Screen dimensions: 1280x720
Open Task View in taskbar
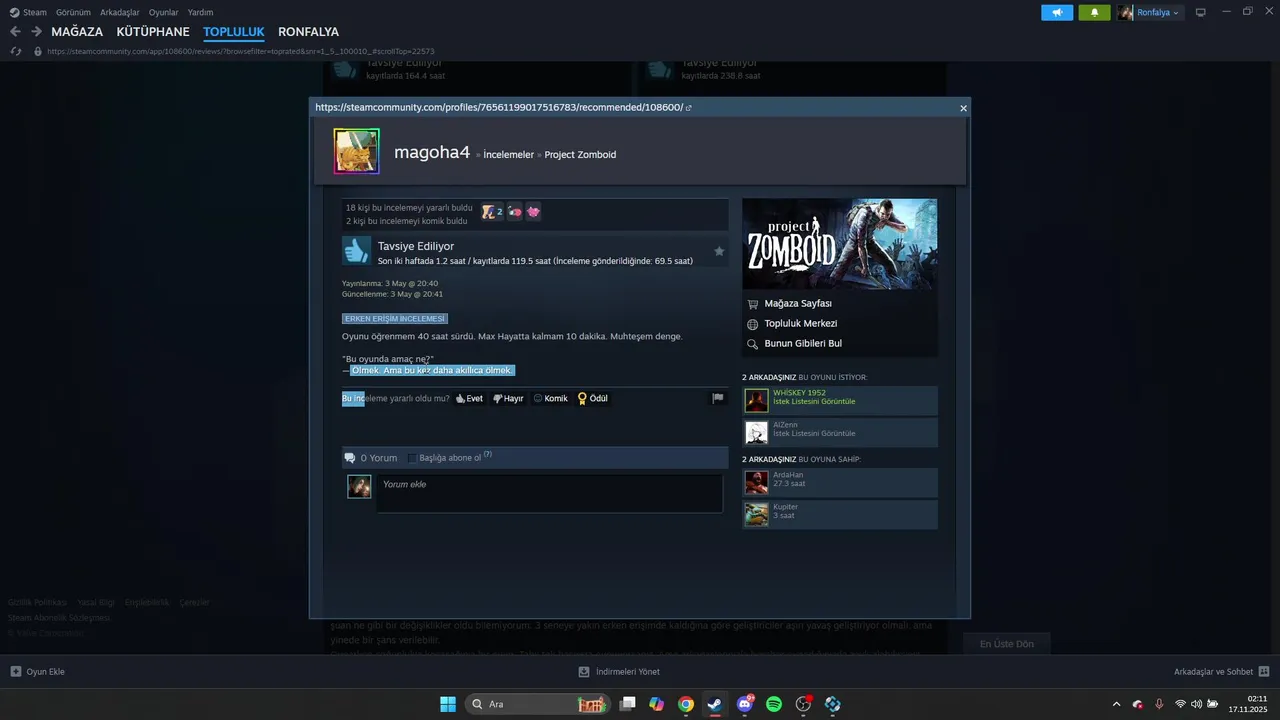pos(627,704)
